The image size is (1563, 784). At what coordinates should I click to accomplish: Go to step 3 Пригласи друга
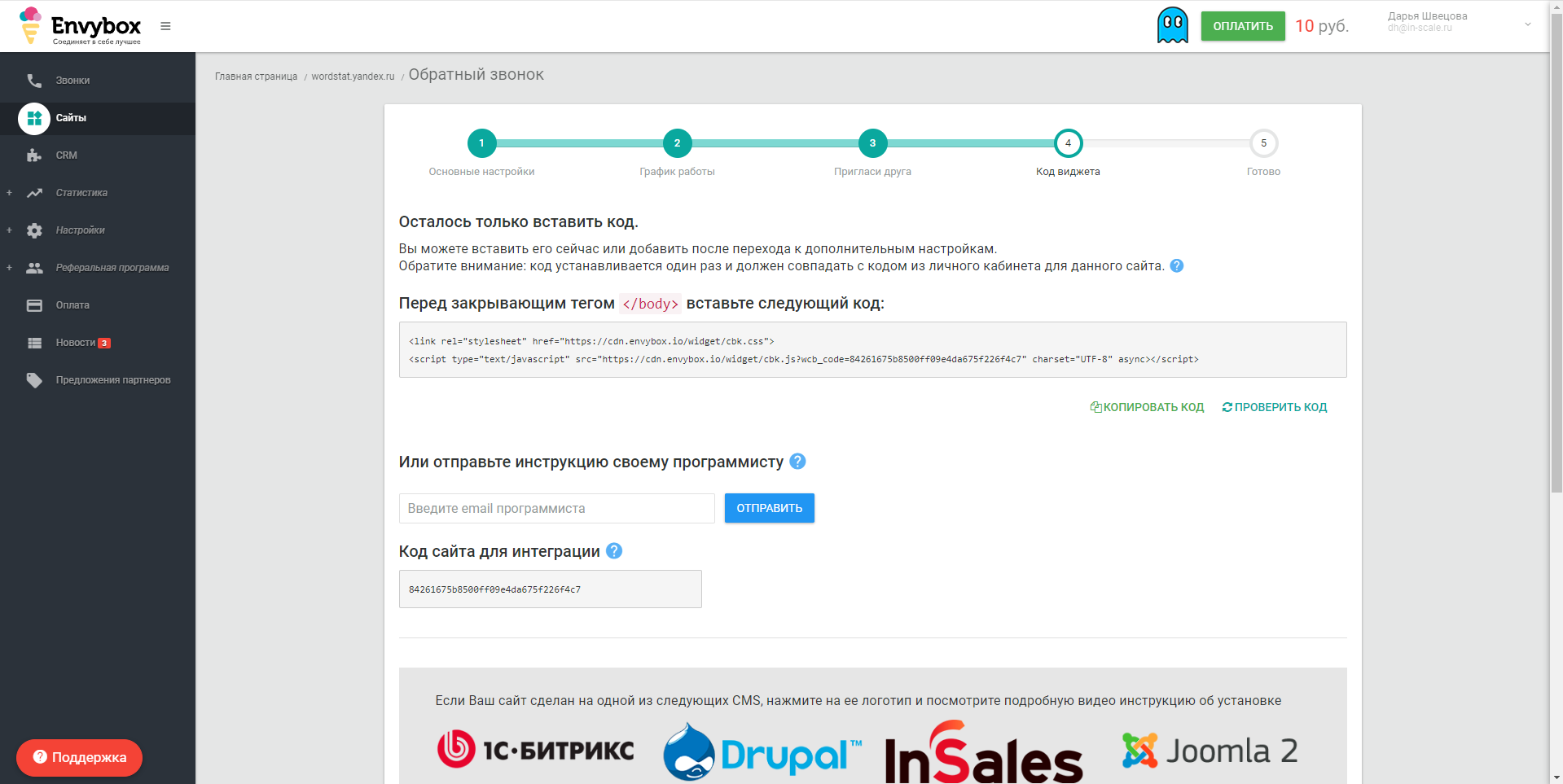click(872, 143)
